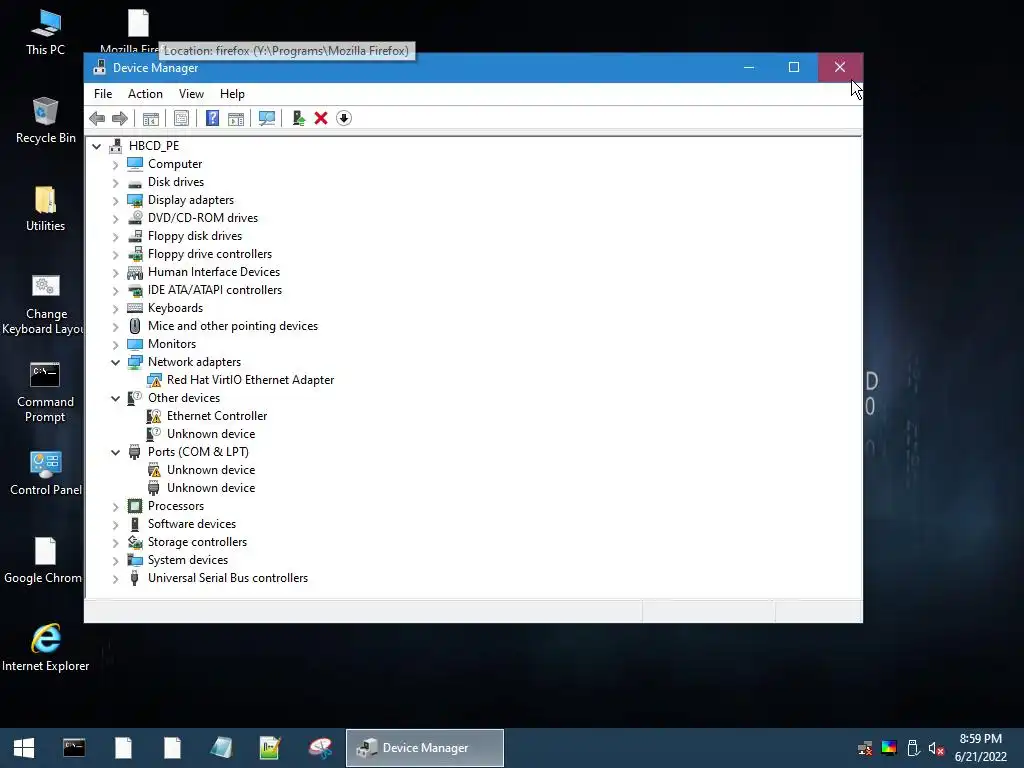Select Floppy drive controllers label
1024x768 pixels.
[x=210, y=254]
